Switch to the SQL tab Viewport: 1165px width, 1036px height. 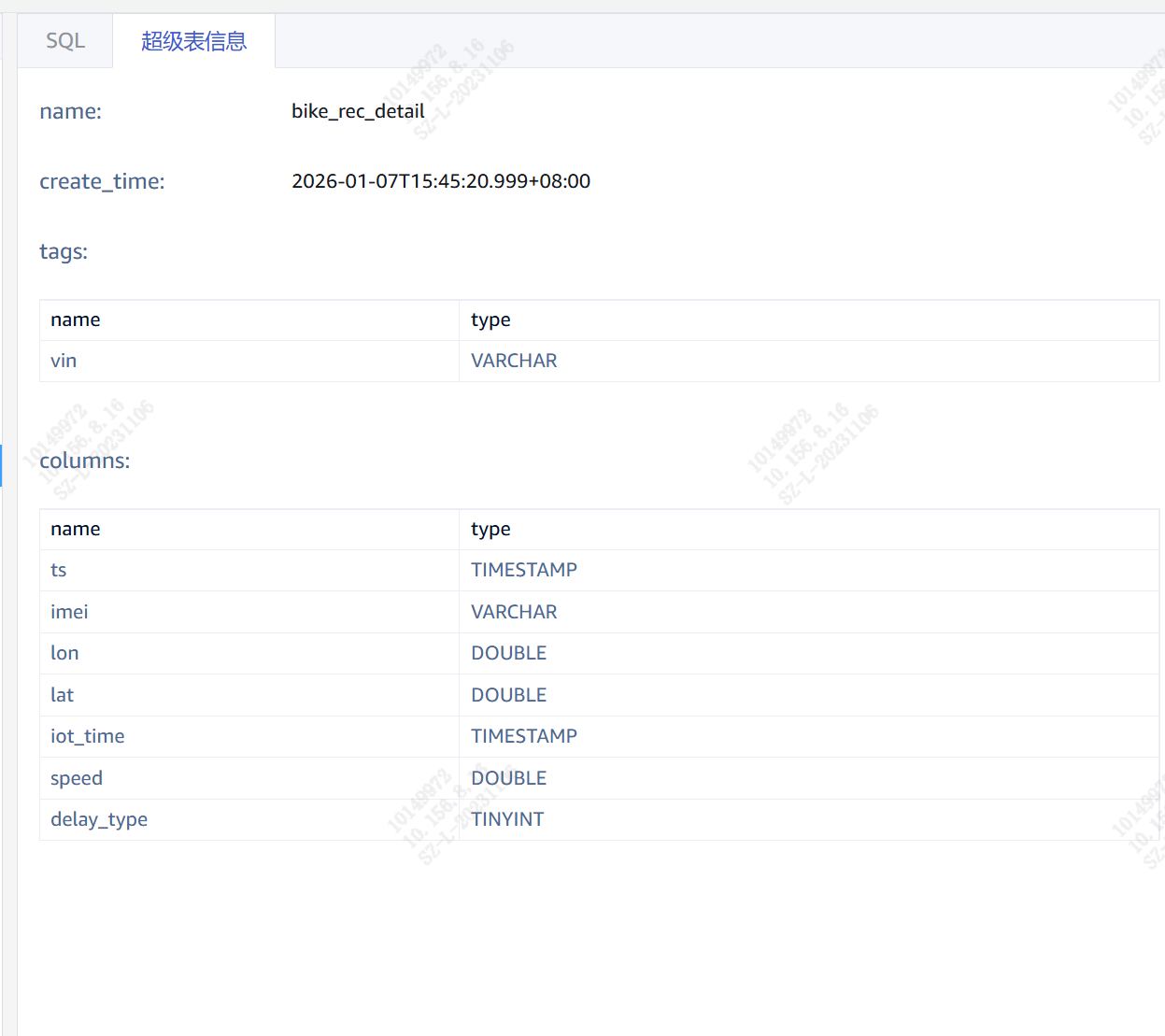[x=65, y=41]
